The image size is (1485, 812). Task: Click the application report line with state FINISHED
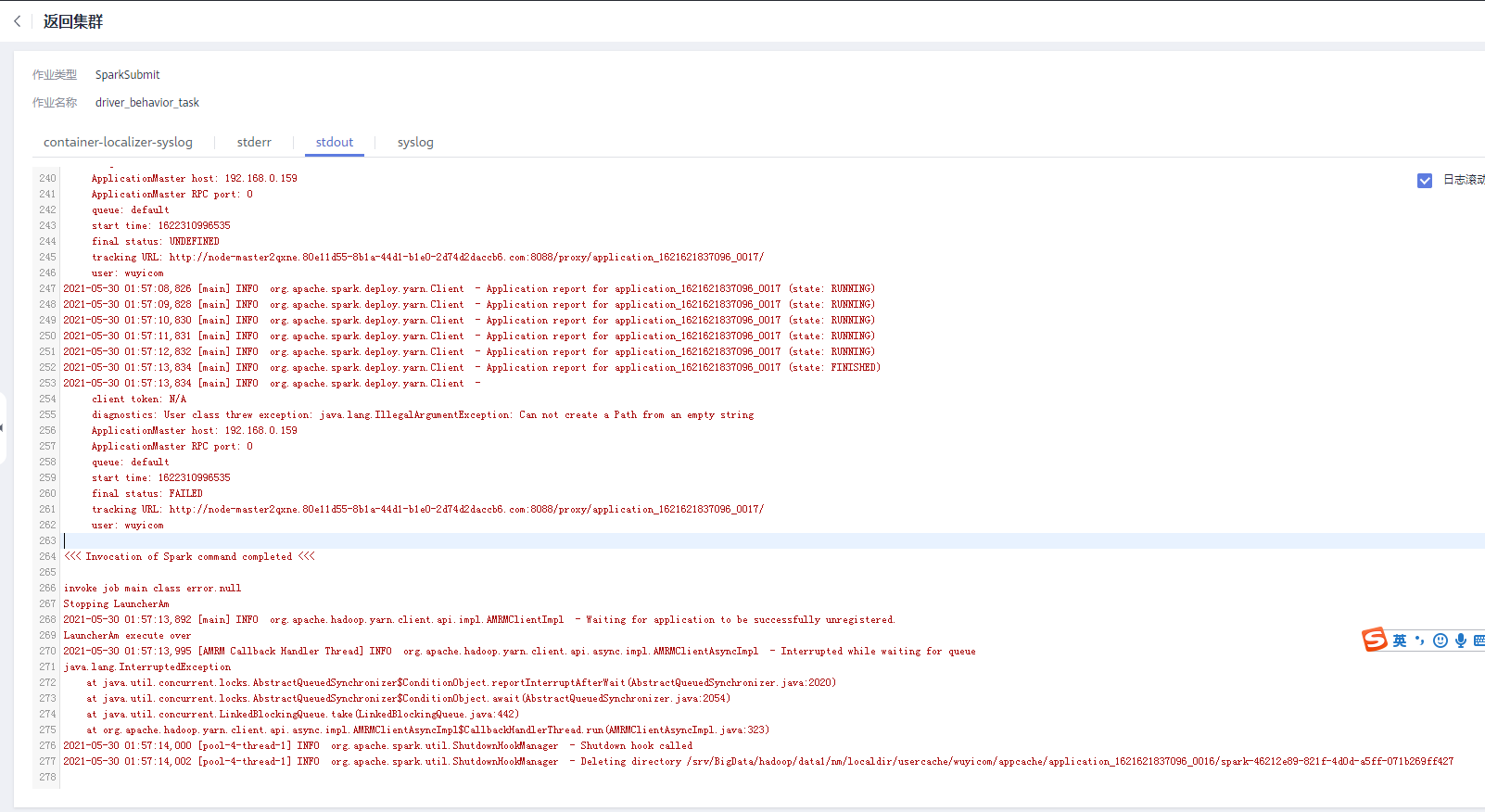click(x=472, y=368)
